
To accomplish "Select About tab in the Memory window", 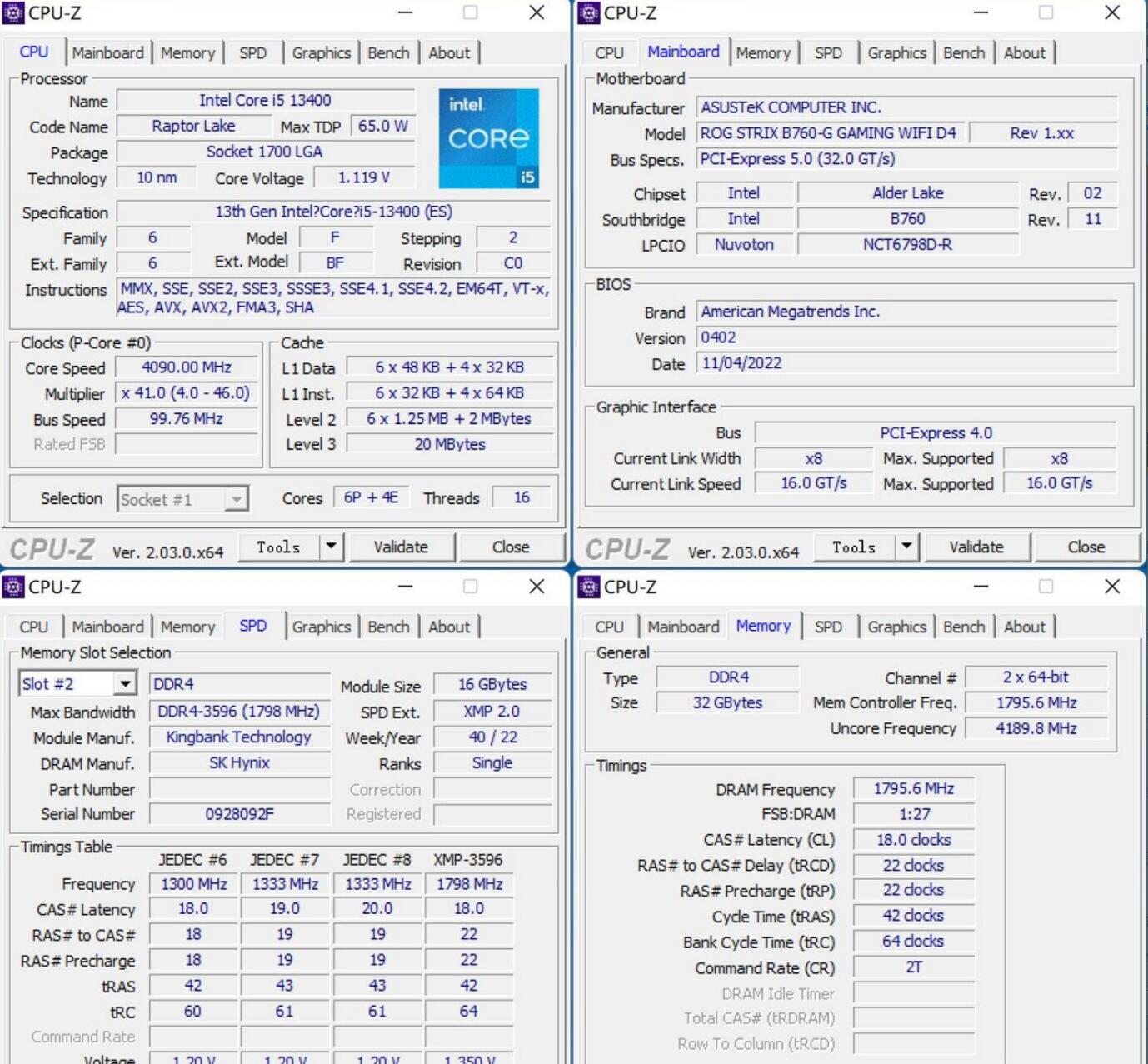I will coord(1024,627).
